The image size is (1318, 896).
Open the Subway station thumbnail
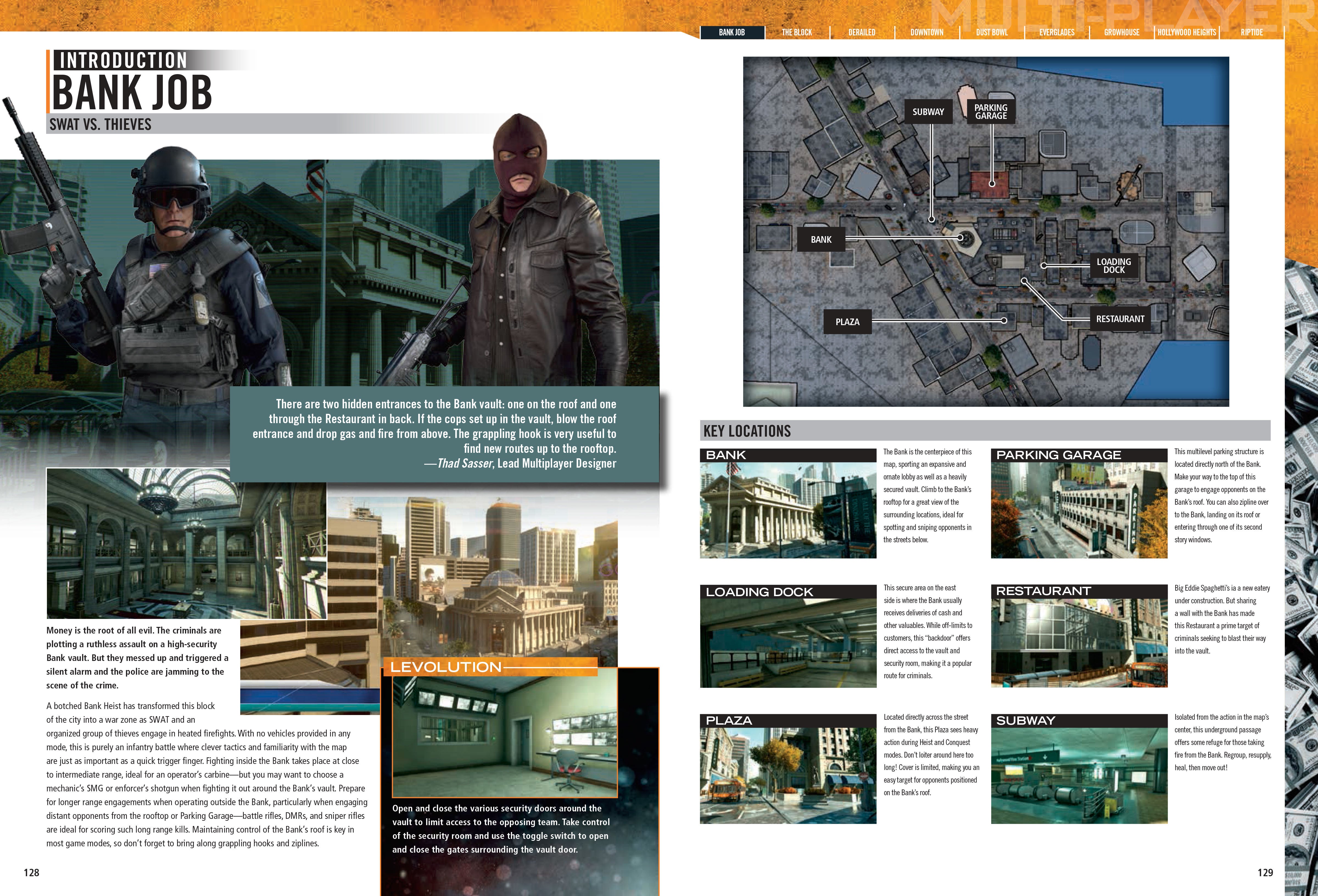tap(1079, 776)
